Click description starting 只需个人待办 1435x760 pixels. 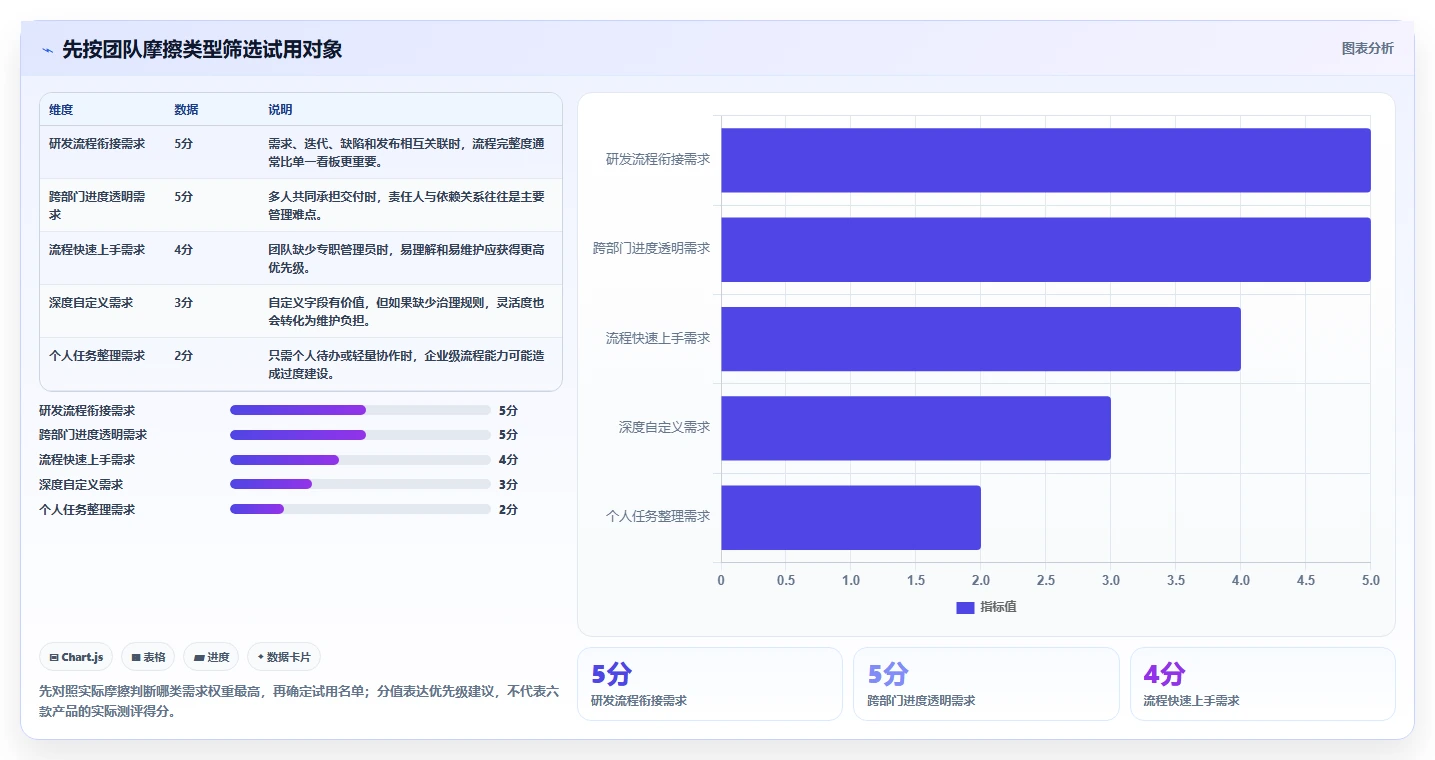click(x=407, y=364)
